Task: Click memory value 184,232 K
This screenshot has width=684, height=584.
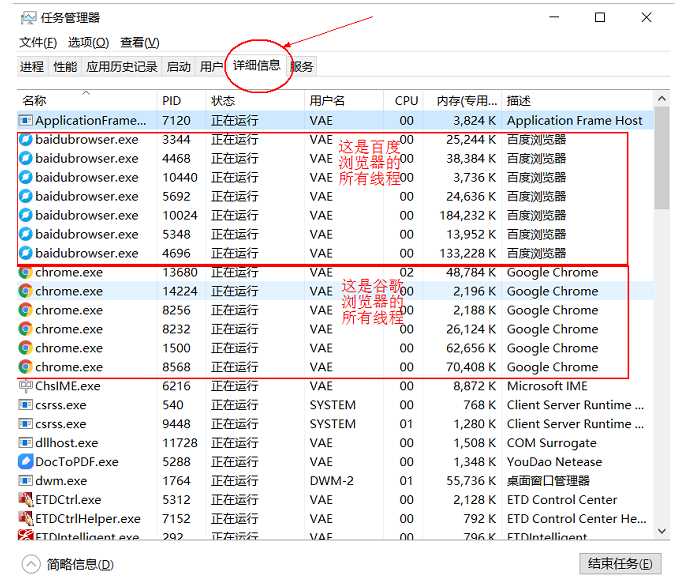Action: (x=468, y=215)
